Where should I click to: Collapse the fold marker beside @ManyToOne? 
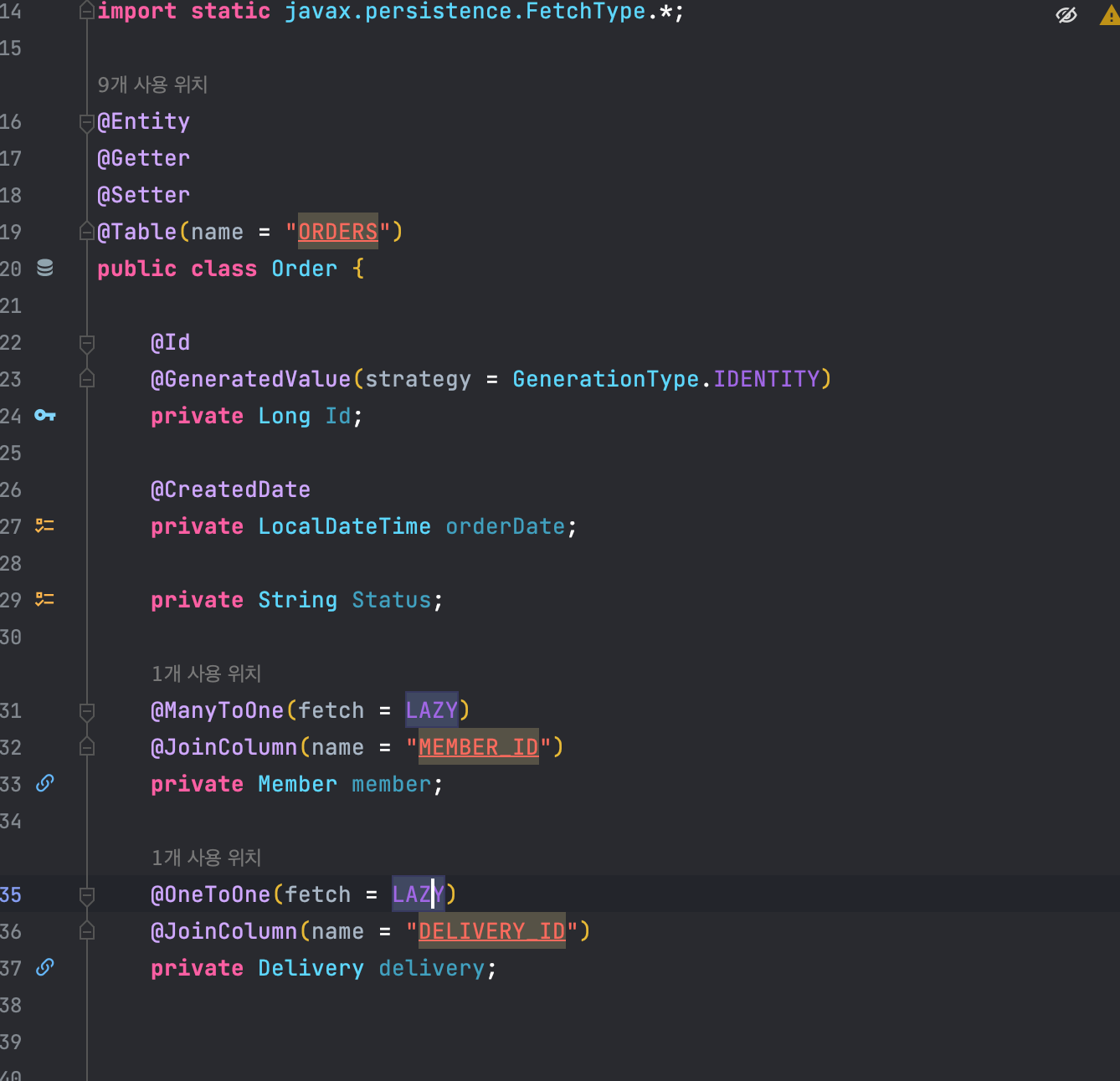click(86, 711)
